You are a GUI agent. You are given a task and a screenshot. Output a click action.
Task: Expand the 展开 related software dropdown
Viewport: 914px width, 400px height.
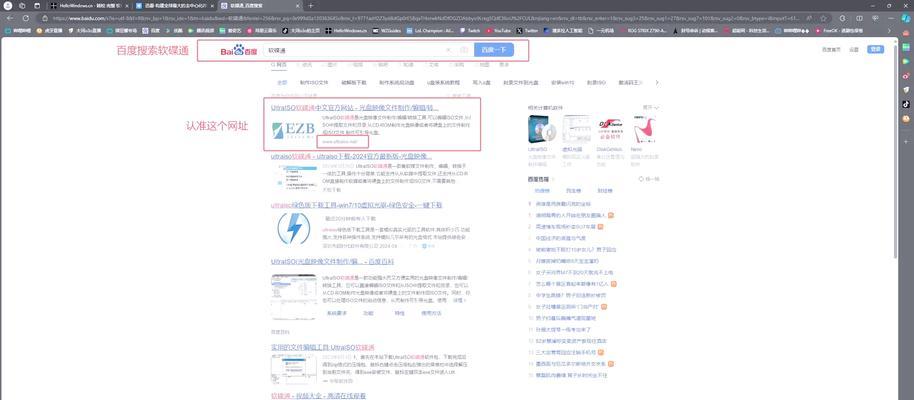tap(651, 108)
